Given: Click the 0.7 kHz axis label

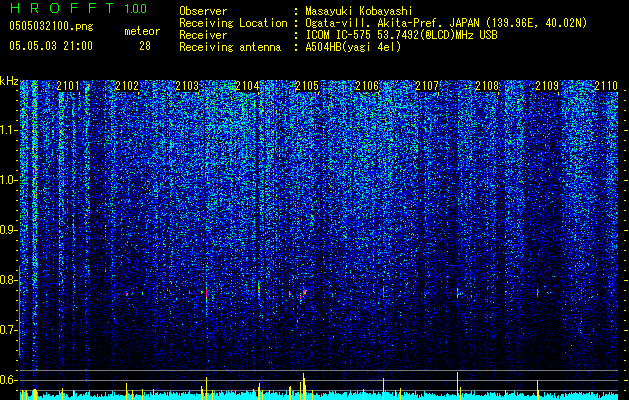Looking at the screenshot, I should pyautogui.click(x=9, y=330).
